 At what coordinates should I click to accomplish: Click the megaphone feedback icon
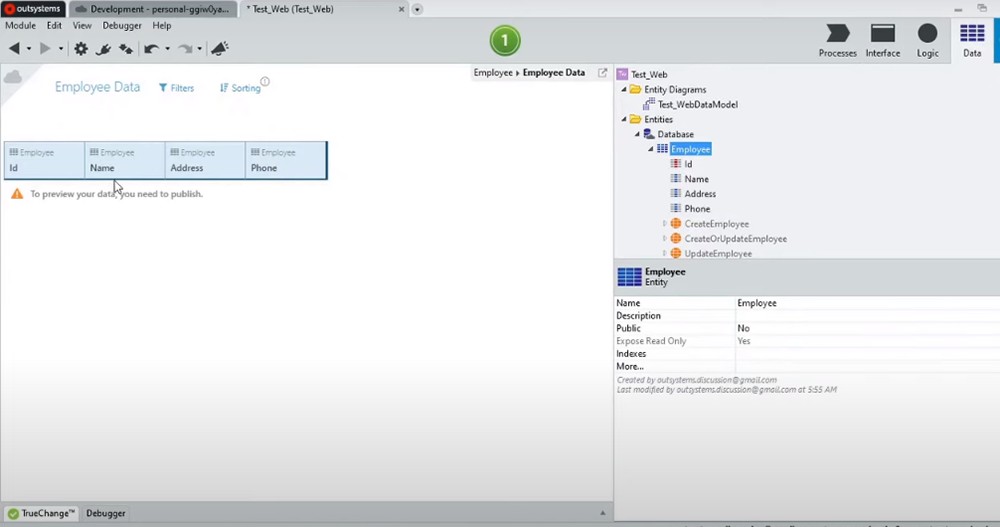219,48
